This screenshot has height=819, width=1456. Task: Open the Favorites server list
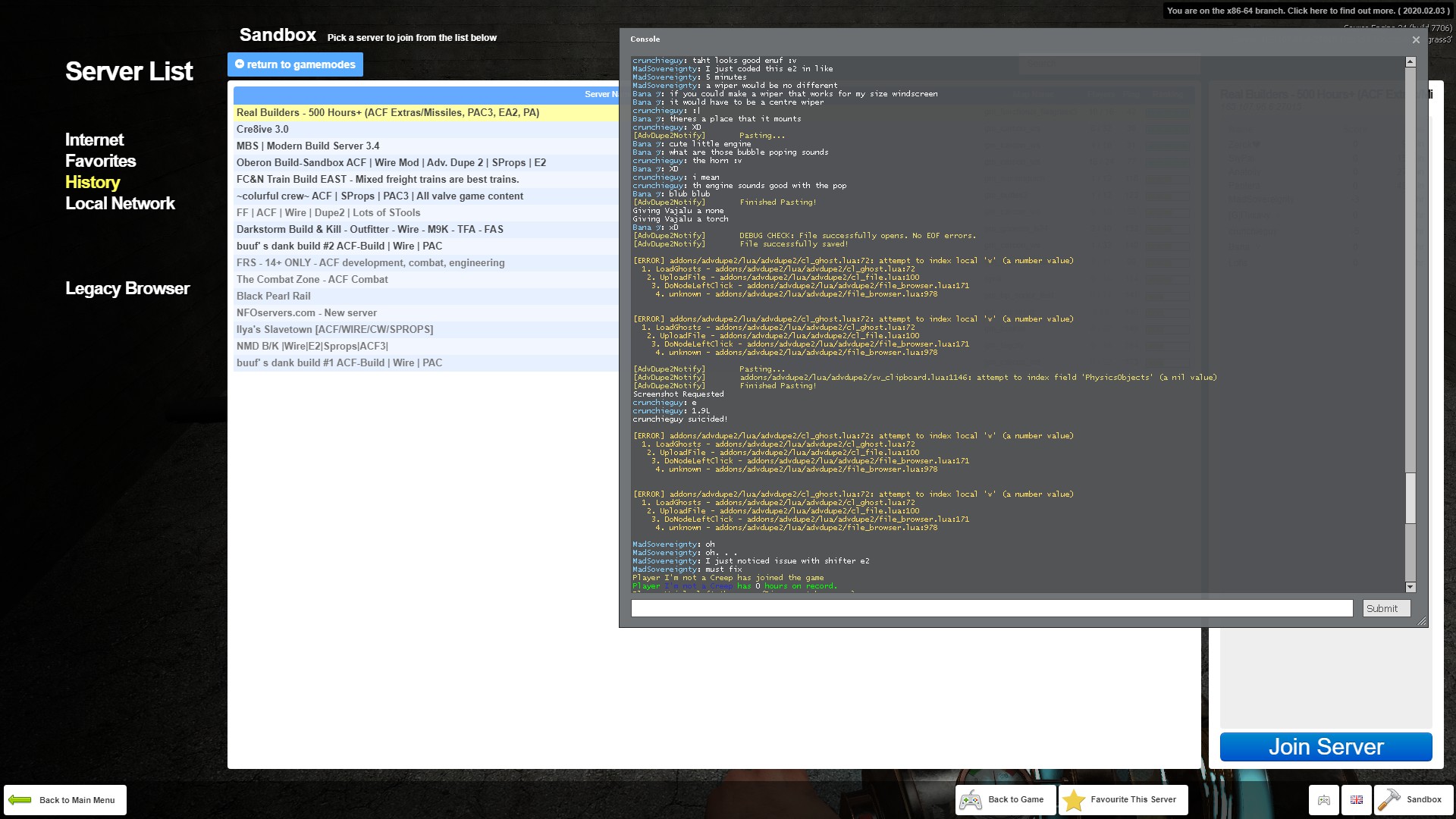tap(100, 161)
